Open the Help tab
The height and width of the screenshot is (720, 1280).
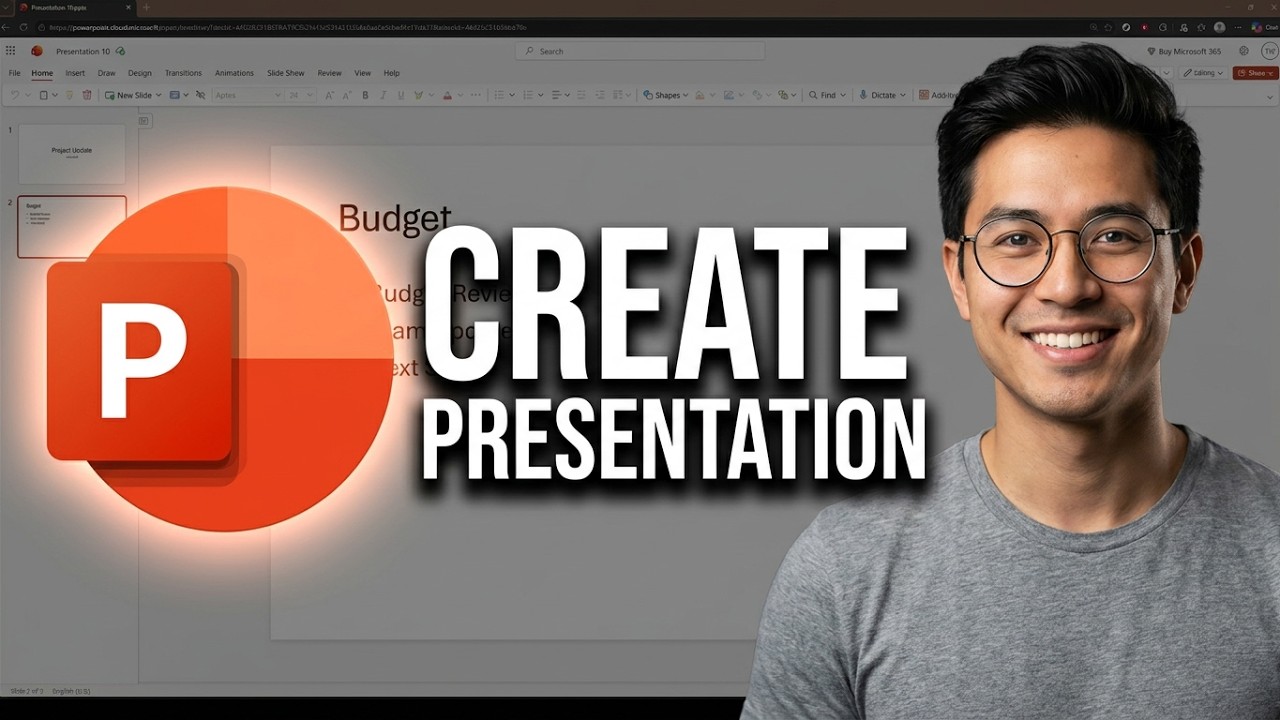(391, 73)
